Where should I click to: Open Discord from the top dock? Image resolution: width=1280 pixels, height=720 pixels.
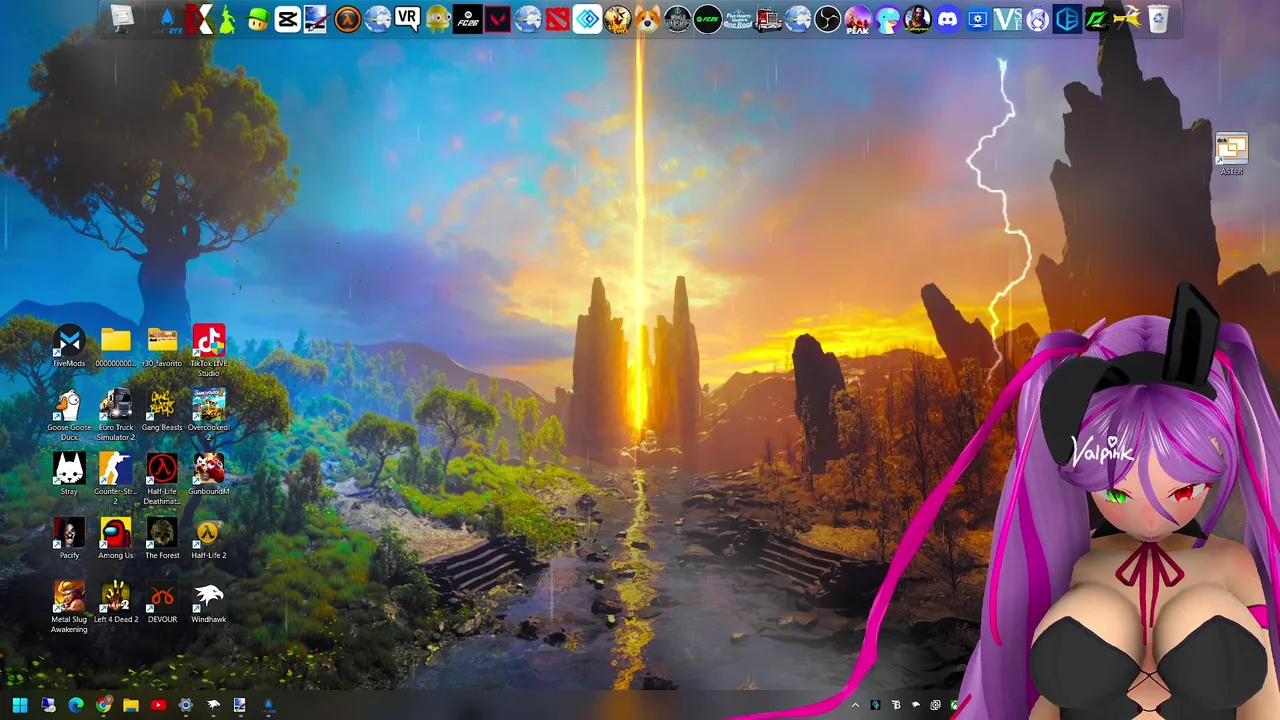(947, 19)
